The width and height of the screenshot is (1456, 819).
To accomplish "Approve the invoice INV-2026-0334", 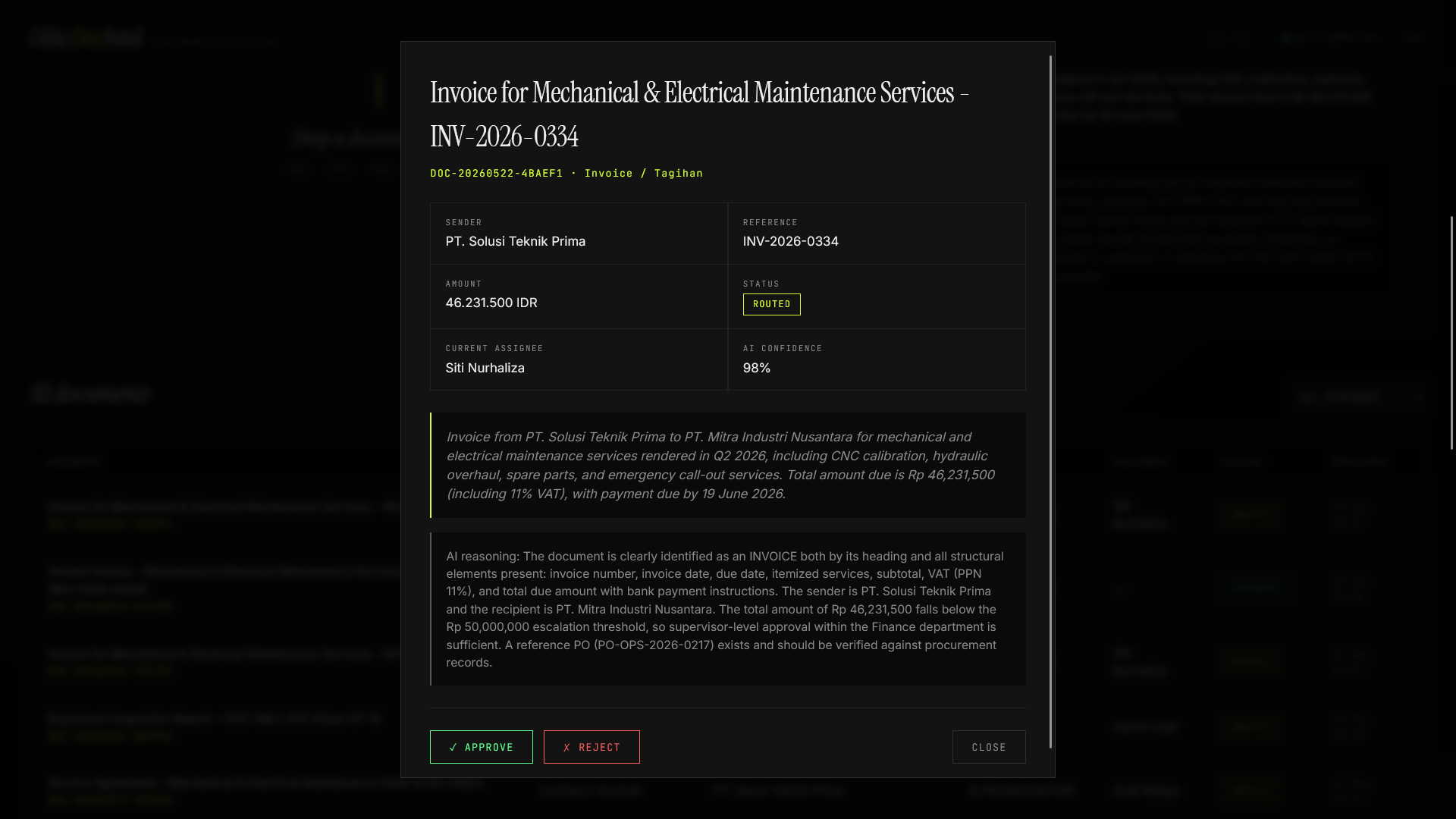I will pyautogui.click(x=481, y=747).
